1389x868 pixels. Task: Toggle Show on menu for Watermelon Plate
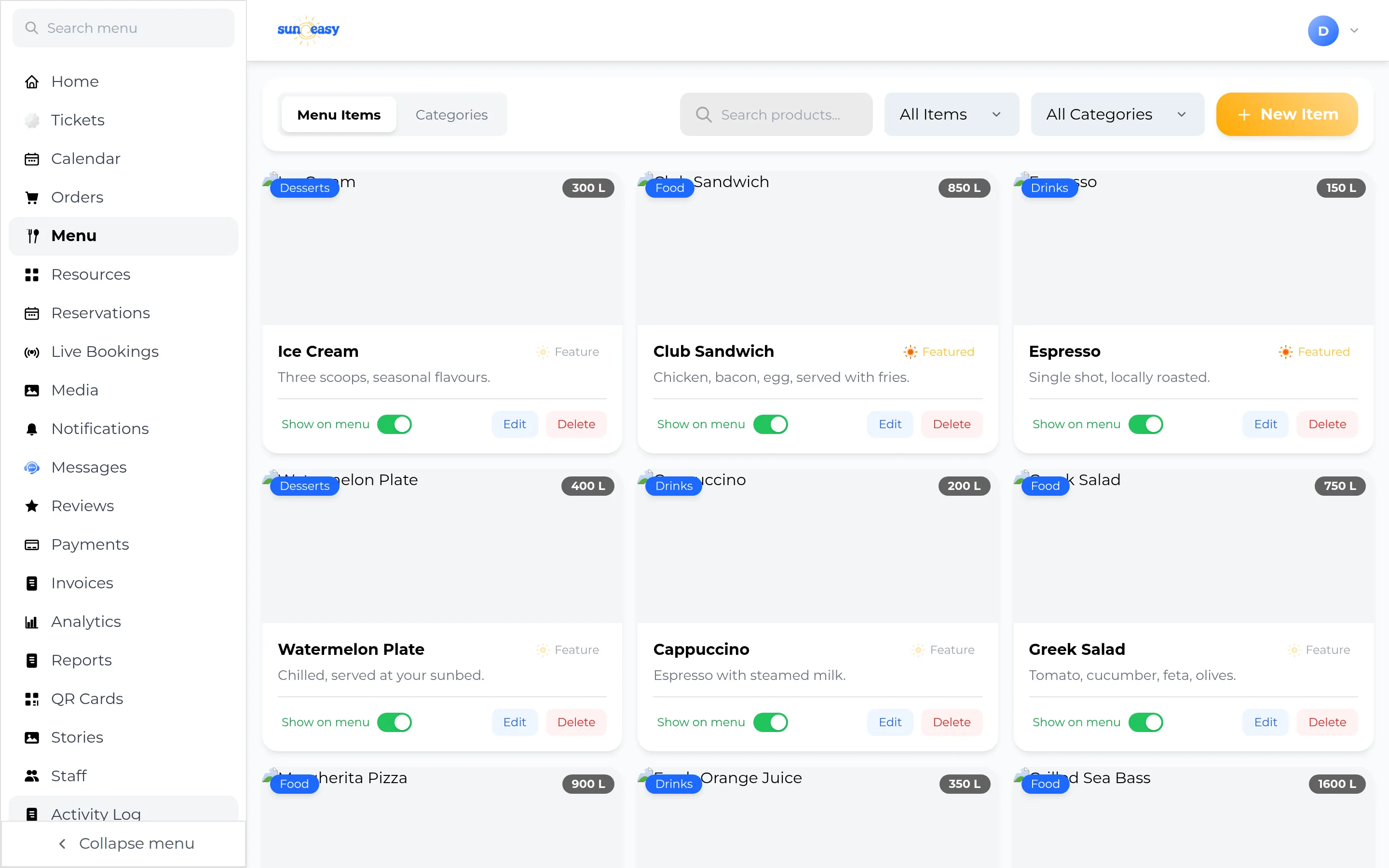[395, 722]
